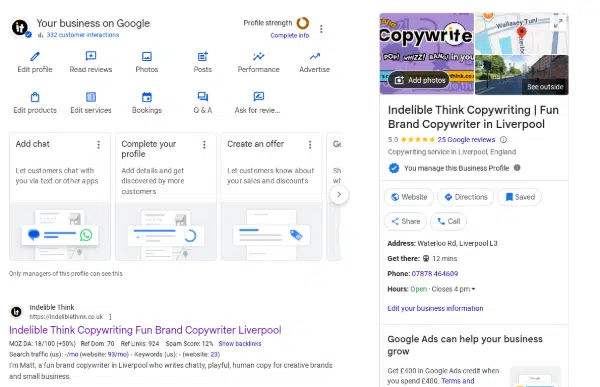The width and height of the screenshot is (600, 387).
Task: Open Edit products bag icon
Action: tap(35, 97)
